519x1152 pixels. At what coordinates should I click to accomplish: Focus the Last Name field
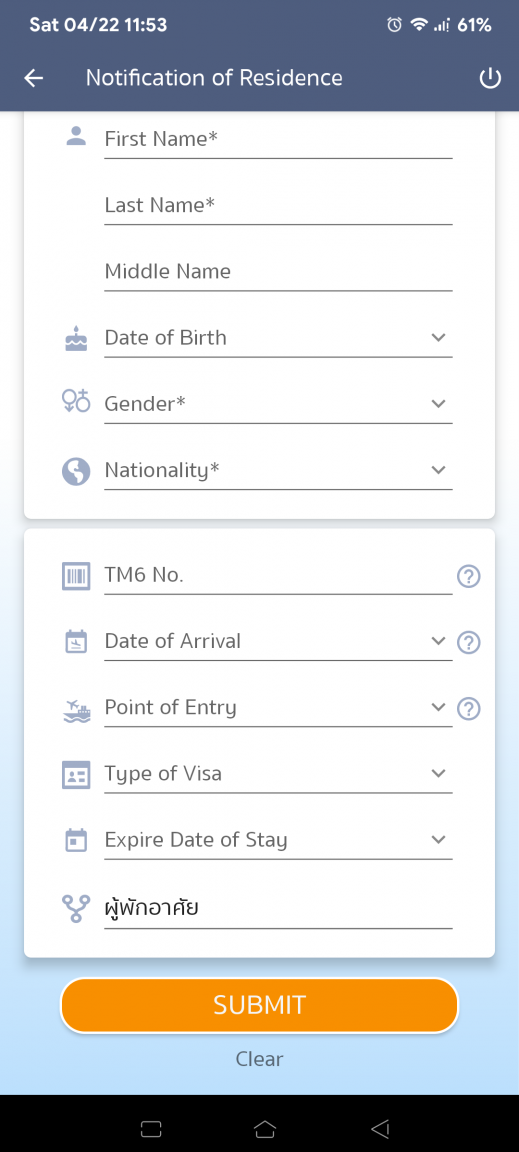tap(278, 205)
